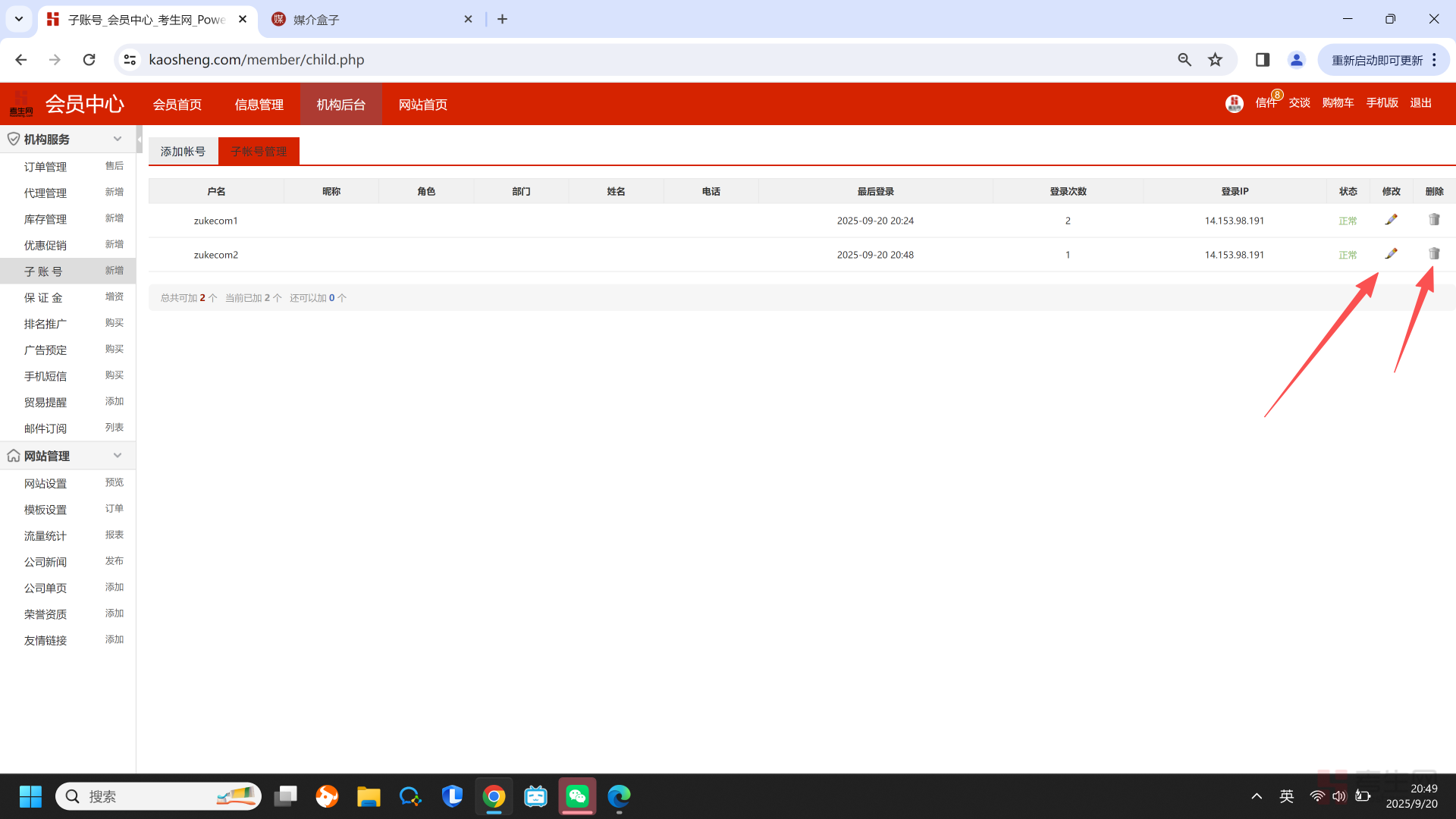Open the browser side panel icon
The width and height of the screenshot is (1456, 819).
pyautogui.click(x=1263, y=60)
